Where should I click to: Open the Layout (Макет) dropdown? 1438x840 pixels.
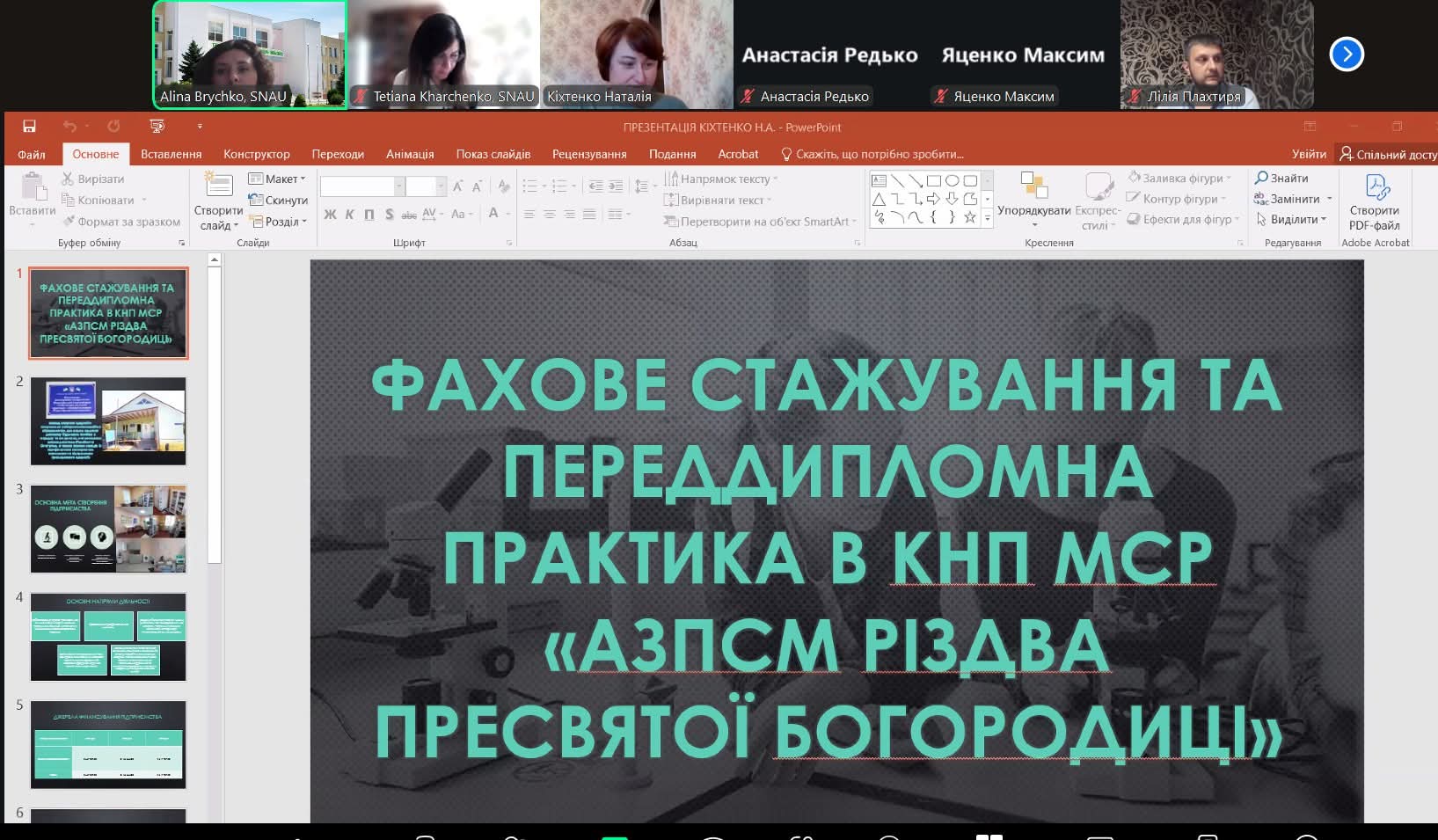pos(278,179)
